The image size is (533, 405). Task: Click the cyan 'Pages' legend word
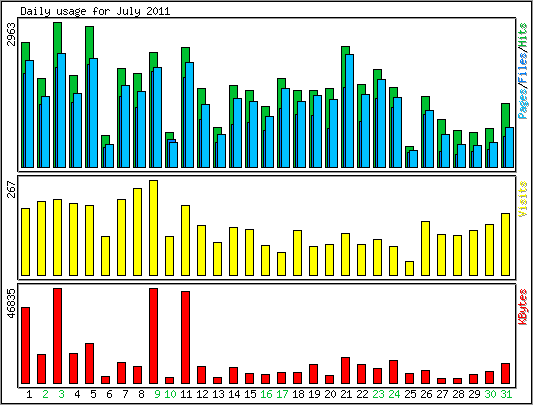522,104
